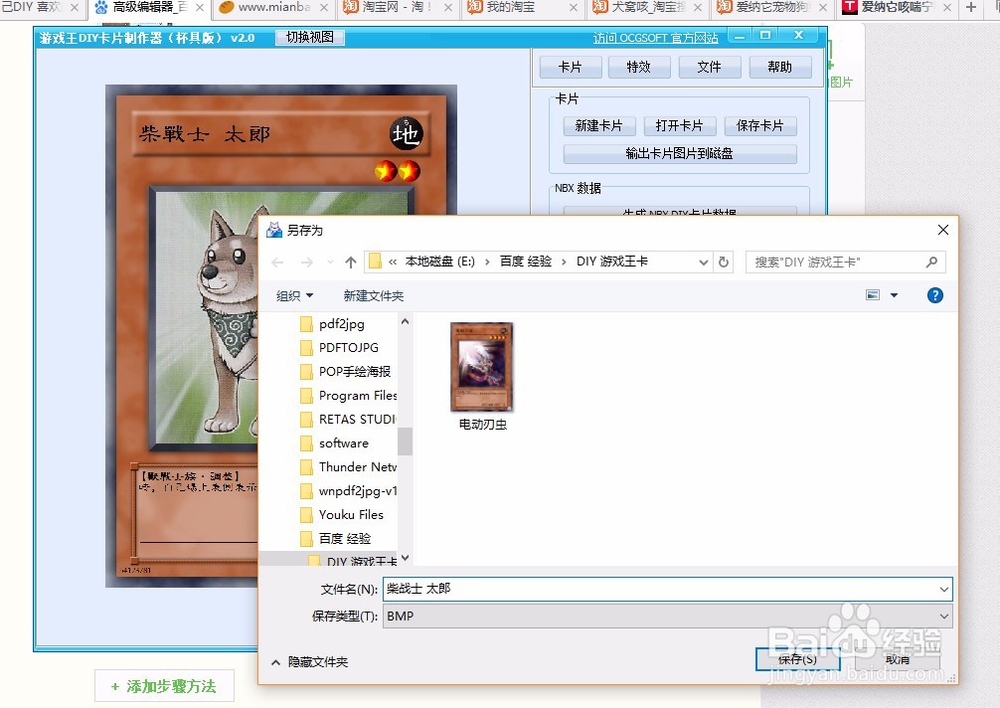This screenshot has height=708, width=1000.
Task: Go forward in the Save As dialog
Action: (x=307, y=262)
